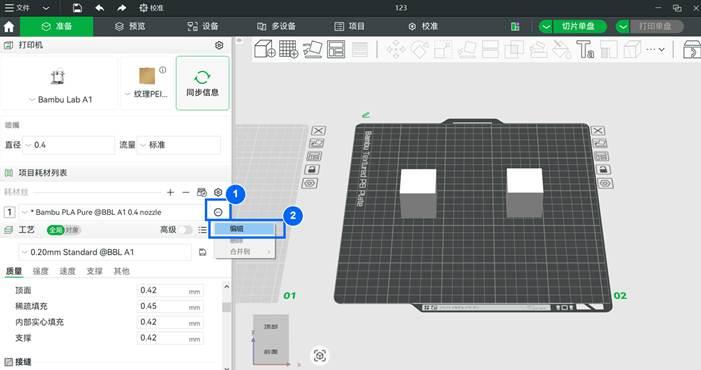The image size is (701, 370).
Task: Click the 支撑 line width field
Action: 170,338
